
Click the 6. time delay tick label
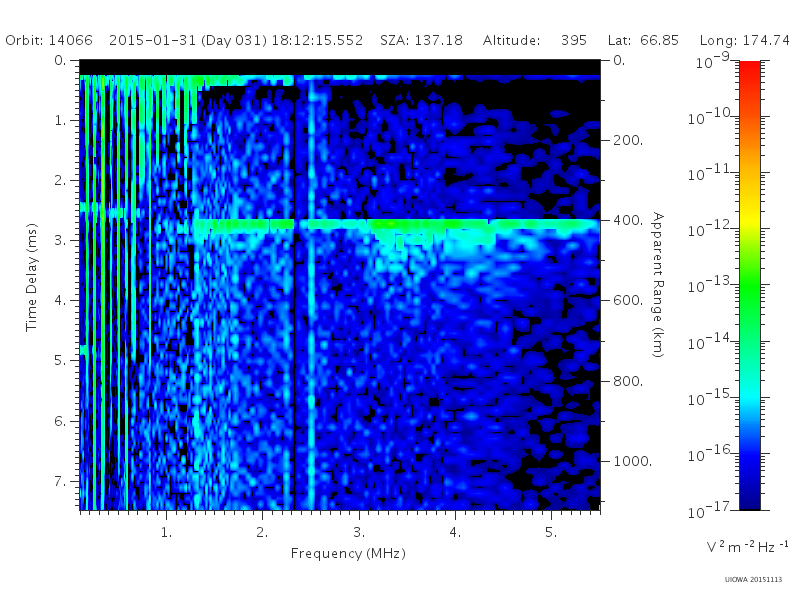point(61,421)
